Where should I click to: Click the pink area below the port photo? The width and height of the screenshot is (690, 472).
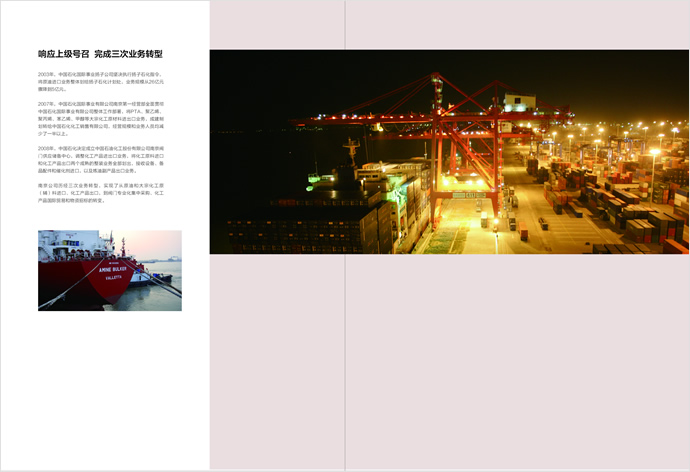click(x=449, y=360)
